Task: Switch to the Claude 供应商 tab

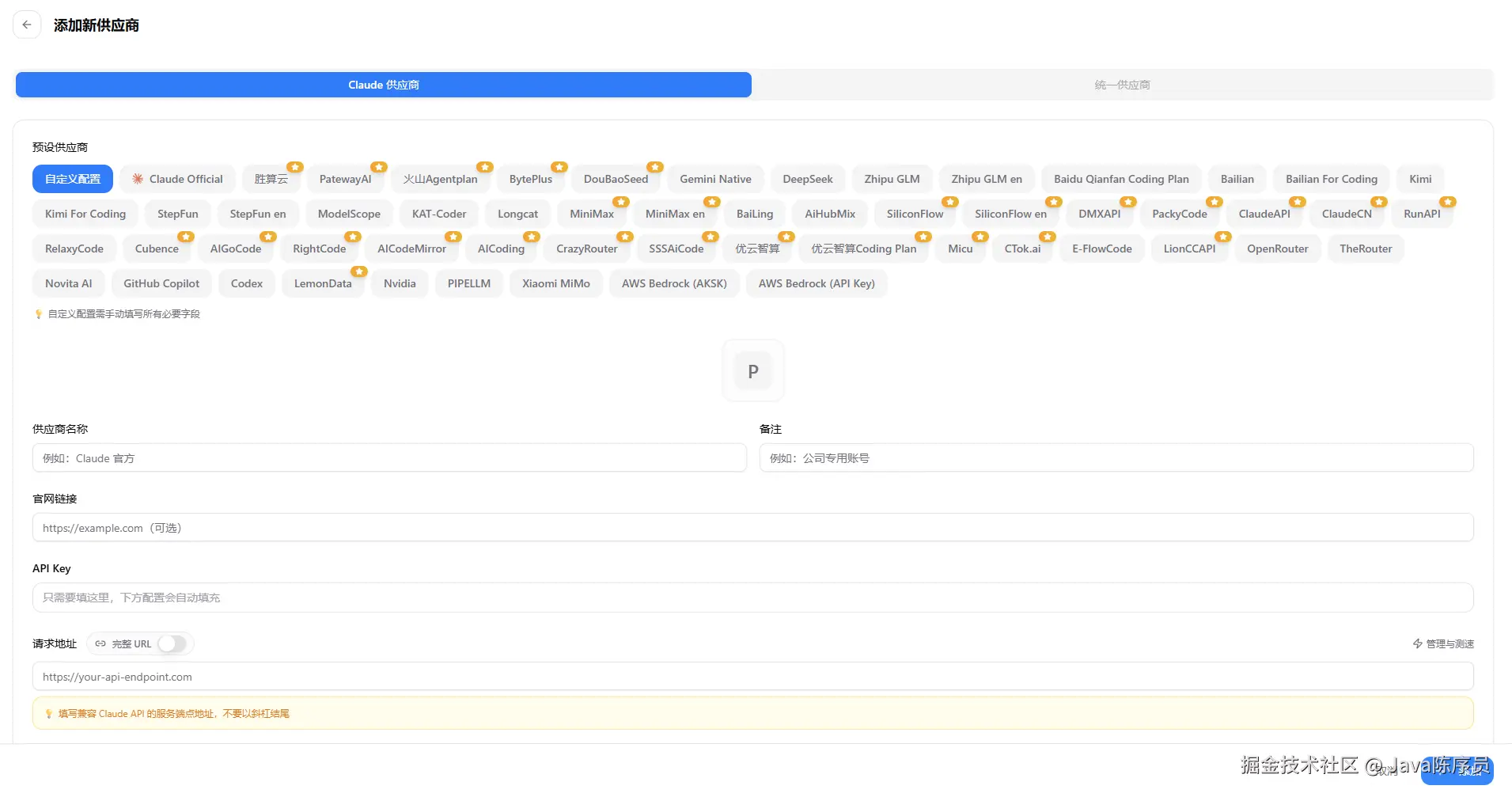Action: point(384,85)
